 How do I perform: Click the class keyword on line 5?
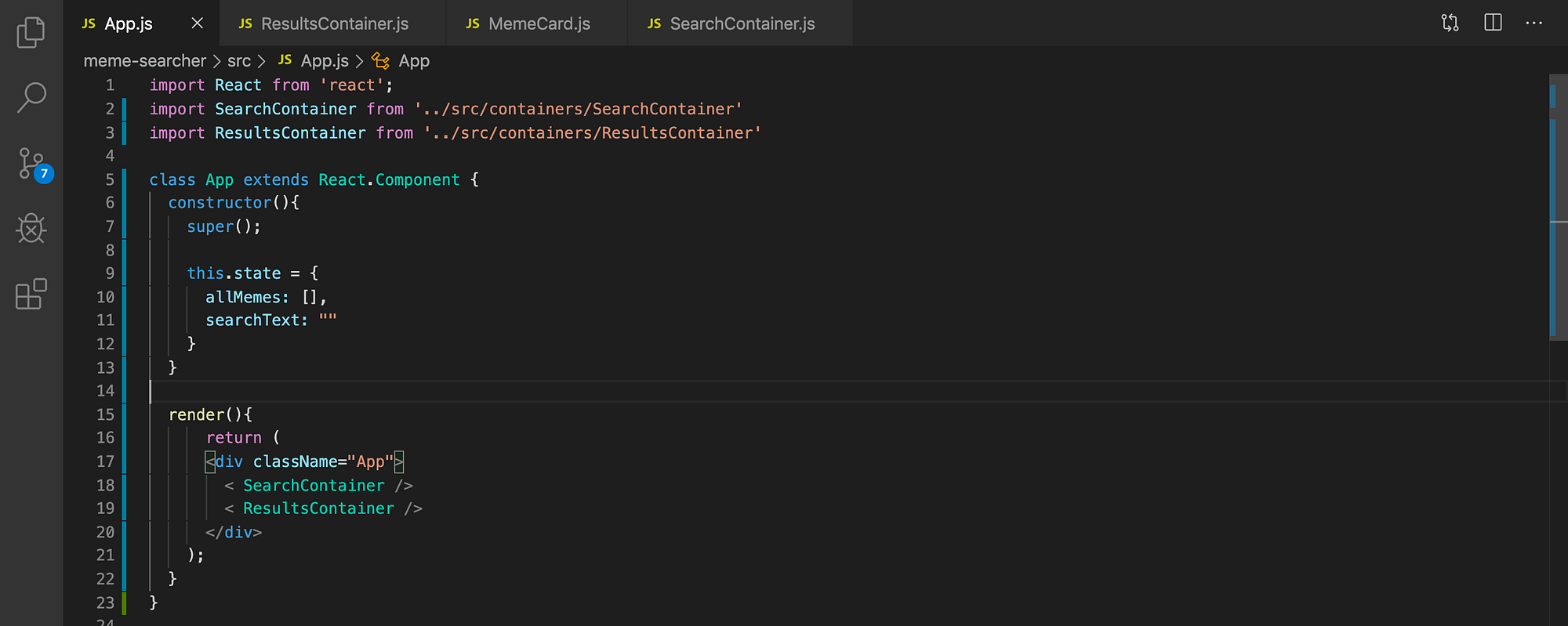coord(172,179)
